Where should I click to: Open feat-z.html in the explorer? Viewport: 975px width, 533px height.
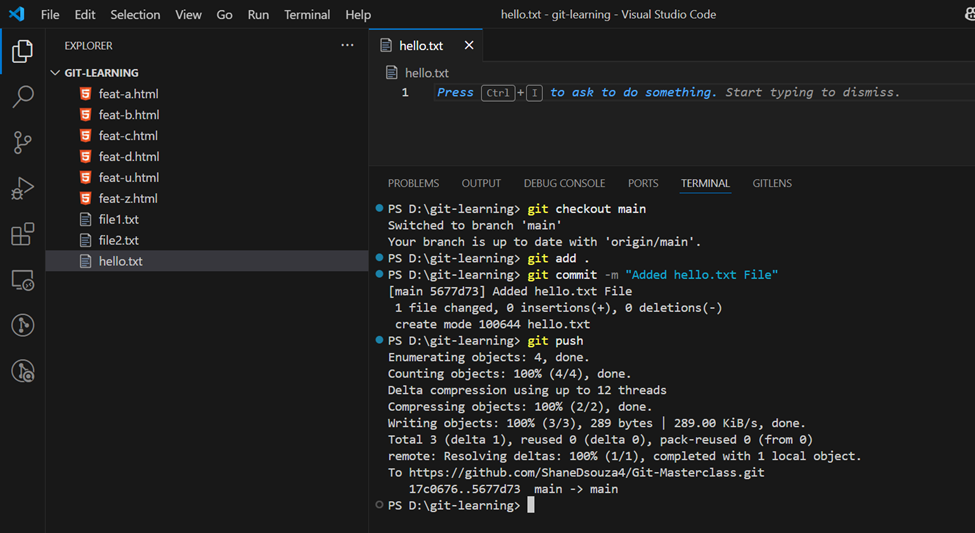(207, 198)
